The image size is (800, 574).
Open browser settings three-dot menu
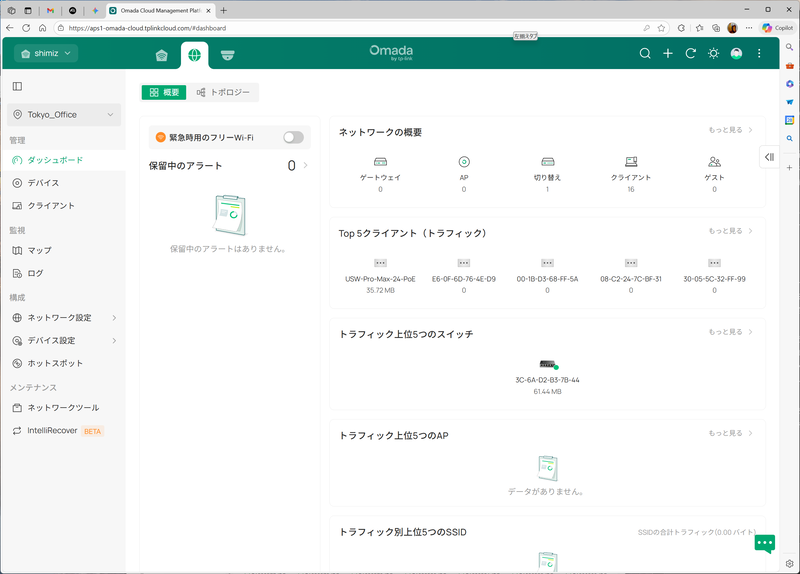pos(748,28)
